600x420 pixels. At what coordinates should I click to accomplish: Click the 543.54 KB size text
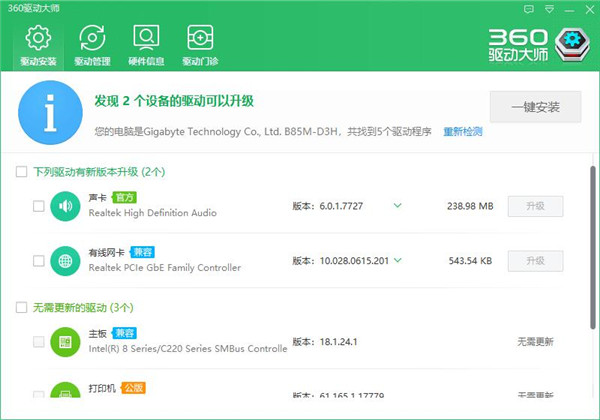pos(470,261)
